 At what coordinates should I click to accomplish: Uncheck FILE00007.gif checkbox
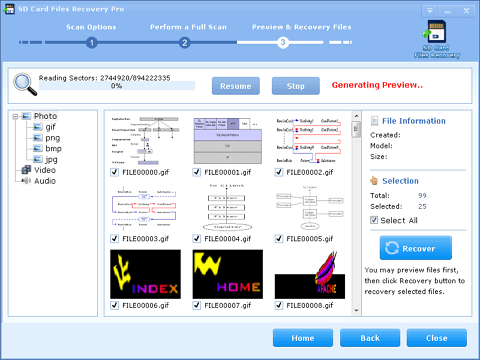pyautogui.click(x=197, y=305)
